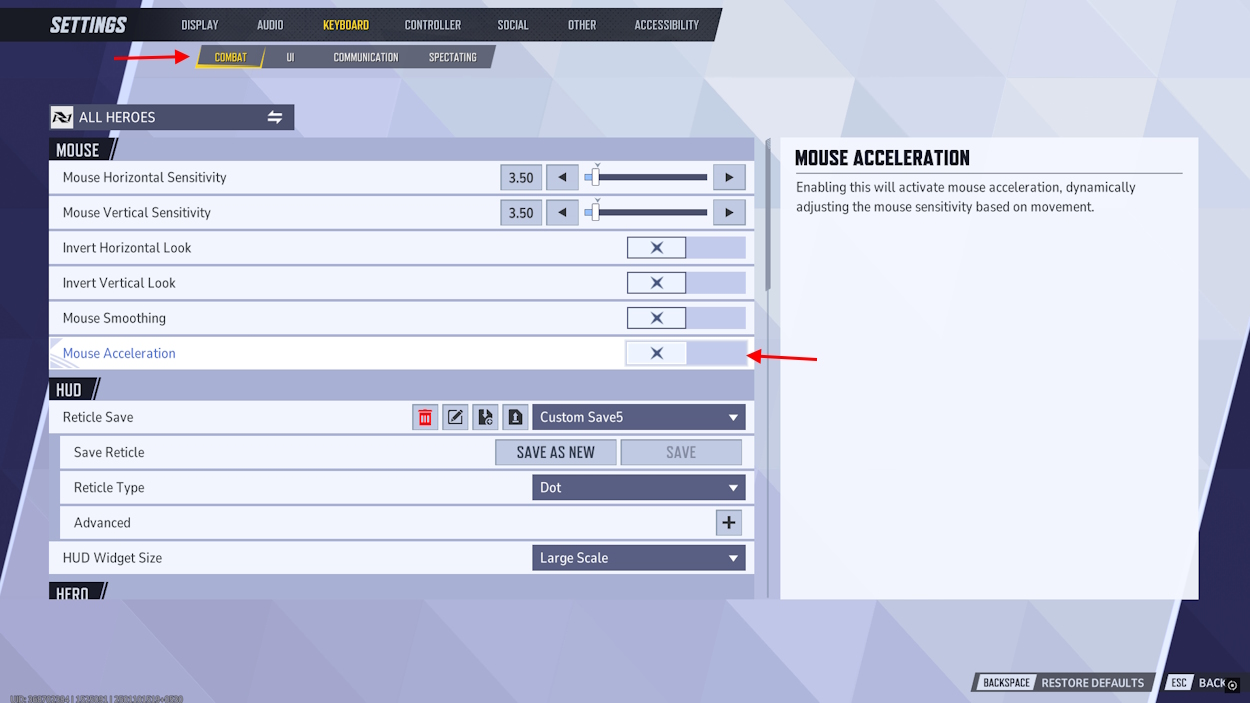Open the Reticle Type dropdown showing Dot
Screen dimensions: 1250x703
pyautogui.click(x=638, y=487)
